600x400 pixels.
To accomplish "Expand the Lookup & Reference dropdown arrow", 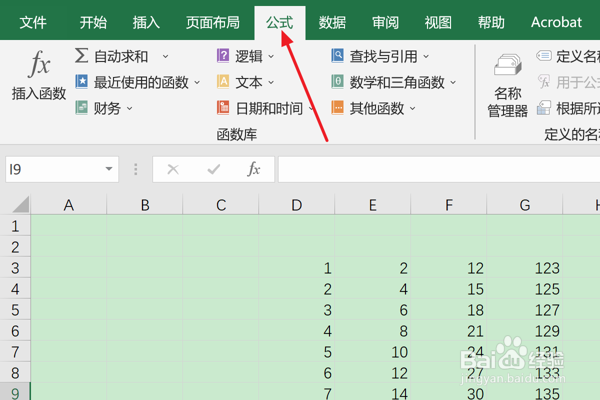I will point(426,57).
